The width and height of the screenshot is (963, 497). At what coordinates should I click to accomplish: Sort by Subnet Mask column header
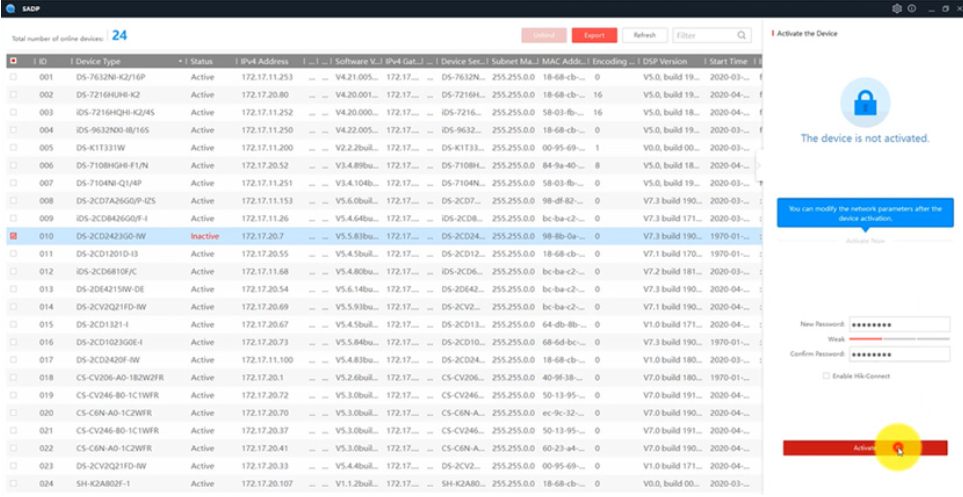[513, 61]
